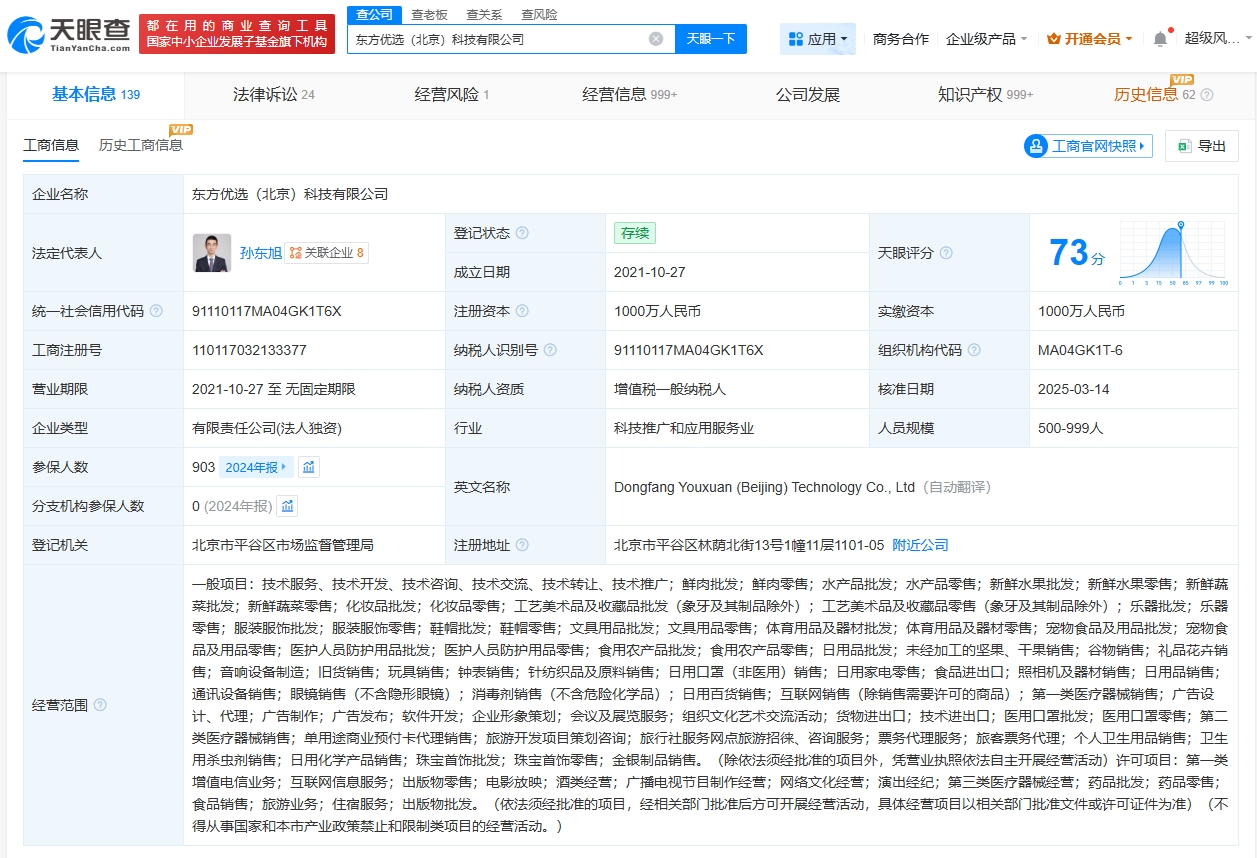
Task: Click the clear (x) icon in search box
Action: tap(657, 38)
